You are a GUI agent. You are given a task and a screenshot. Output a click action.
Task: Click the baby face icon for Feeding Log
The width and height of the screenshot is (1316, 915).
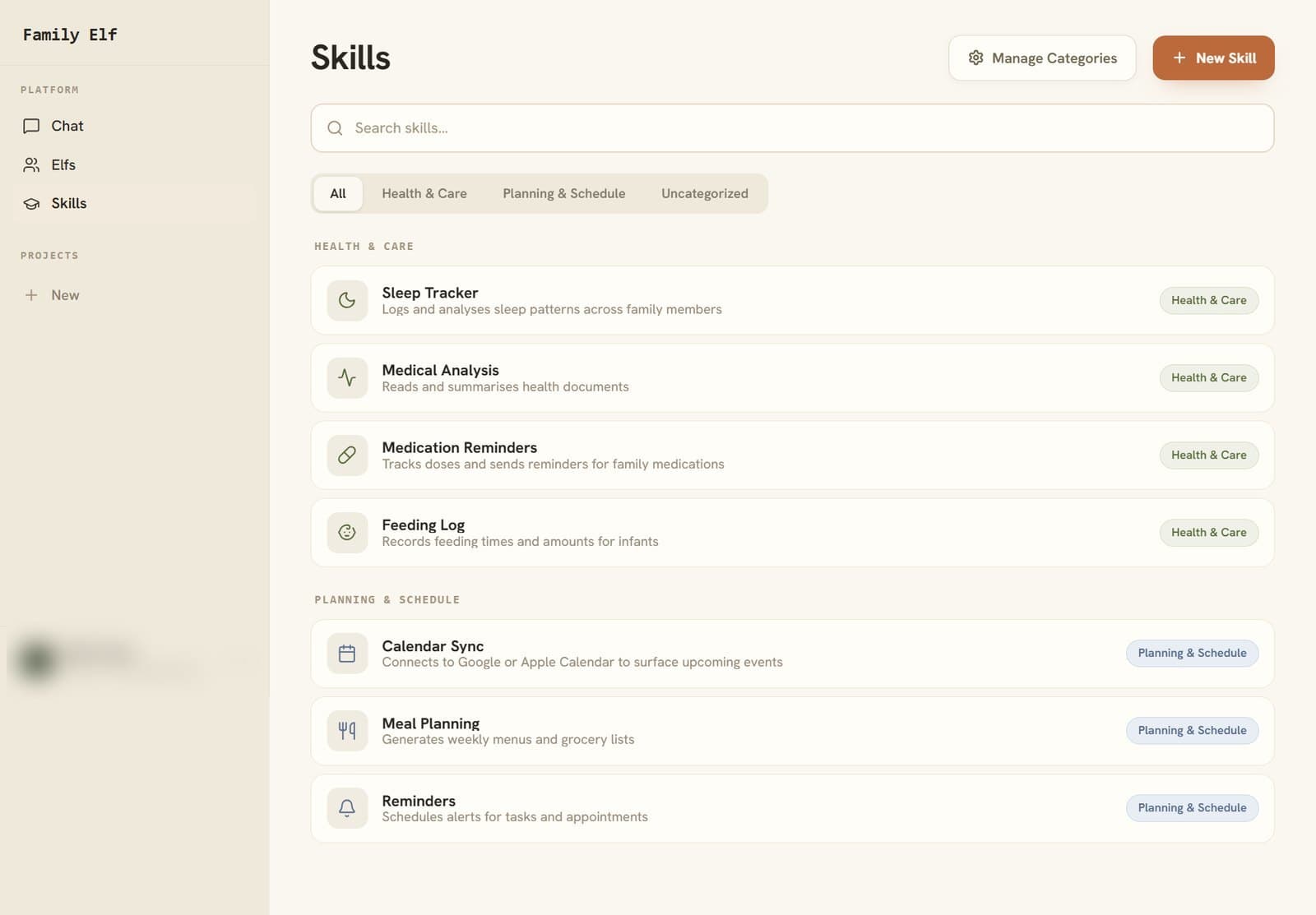(347, 532)
